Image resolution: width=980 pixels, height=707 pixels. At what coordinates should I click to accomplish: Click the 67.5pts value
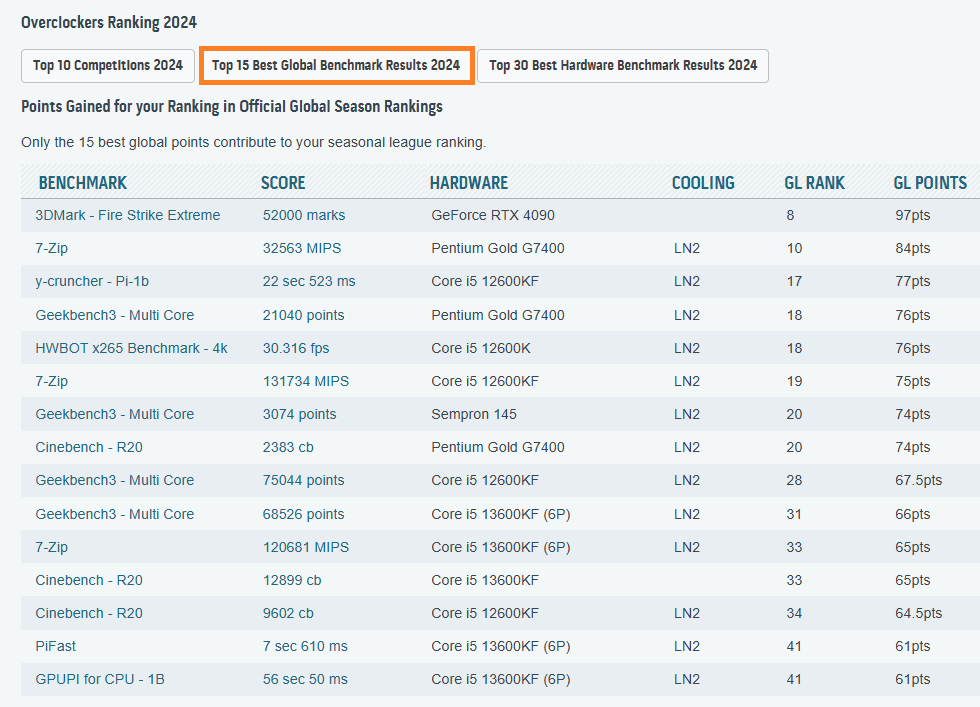pos(918,481)
